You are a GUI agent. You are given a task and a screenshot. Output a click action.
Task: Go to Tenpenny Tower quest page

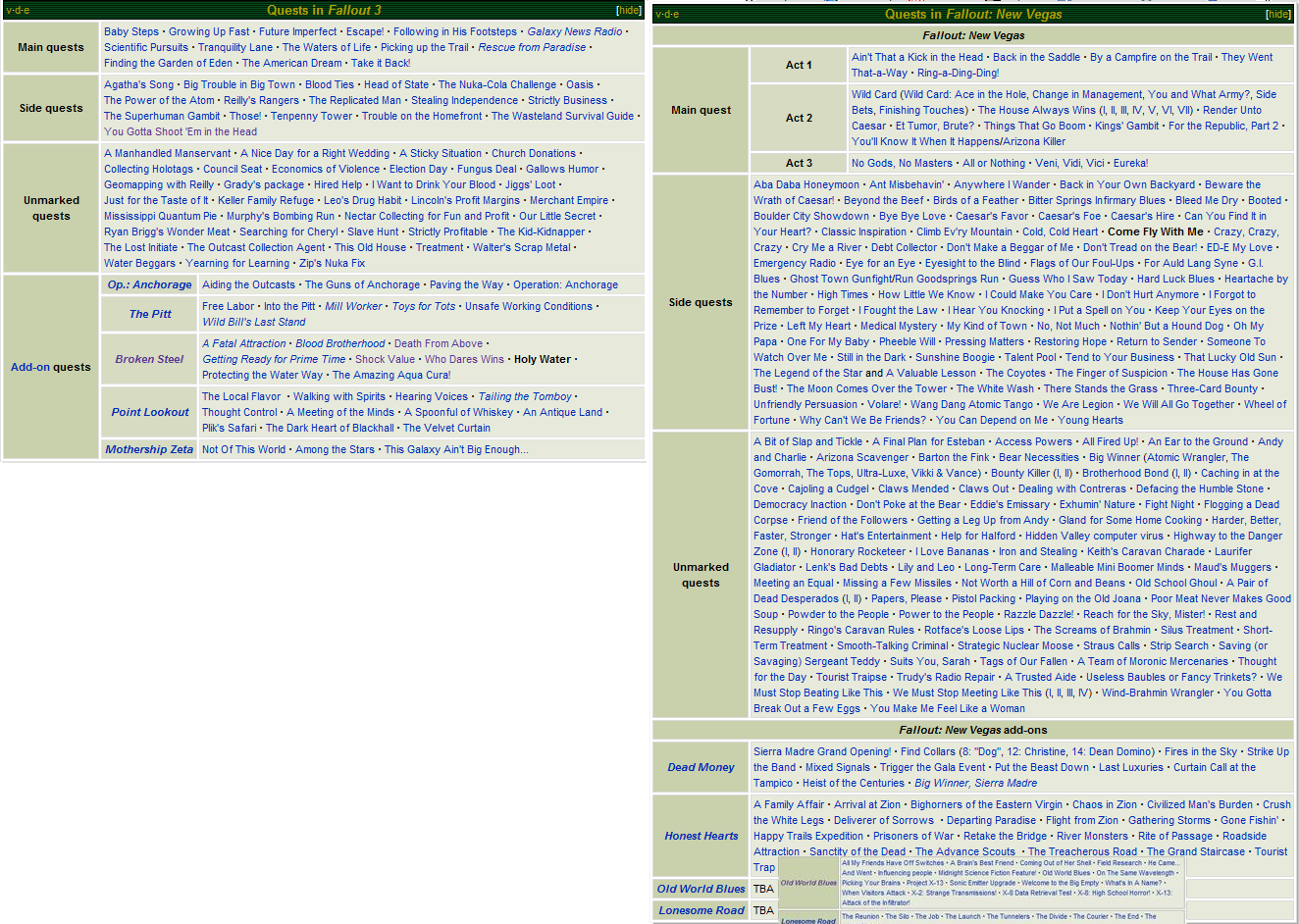point(311,116)
